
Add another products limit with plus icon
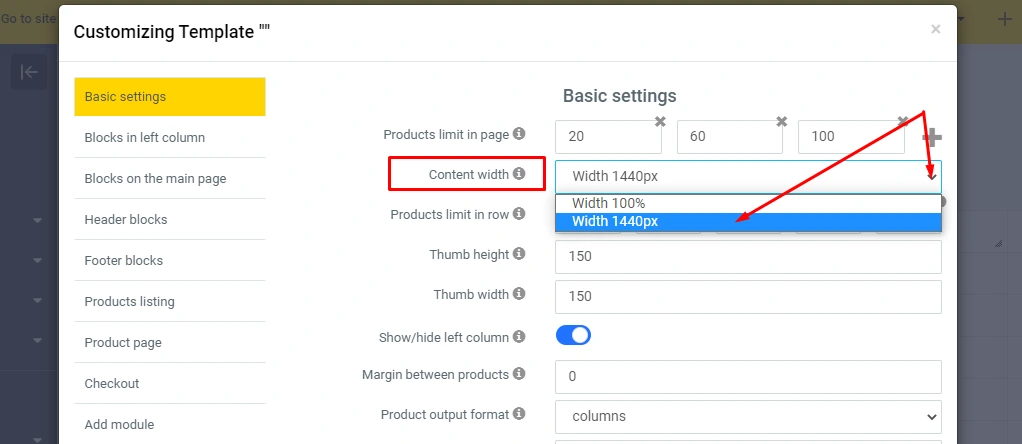click(932, 138)
